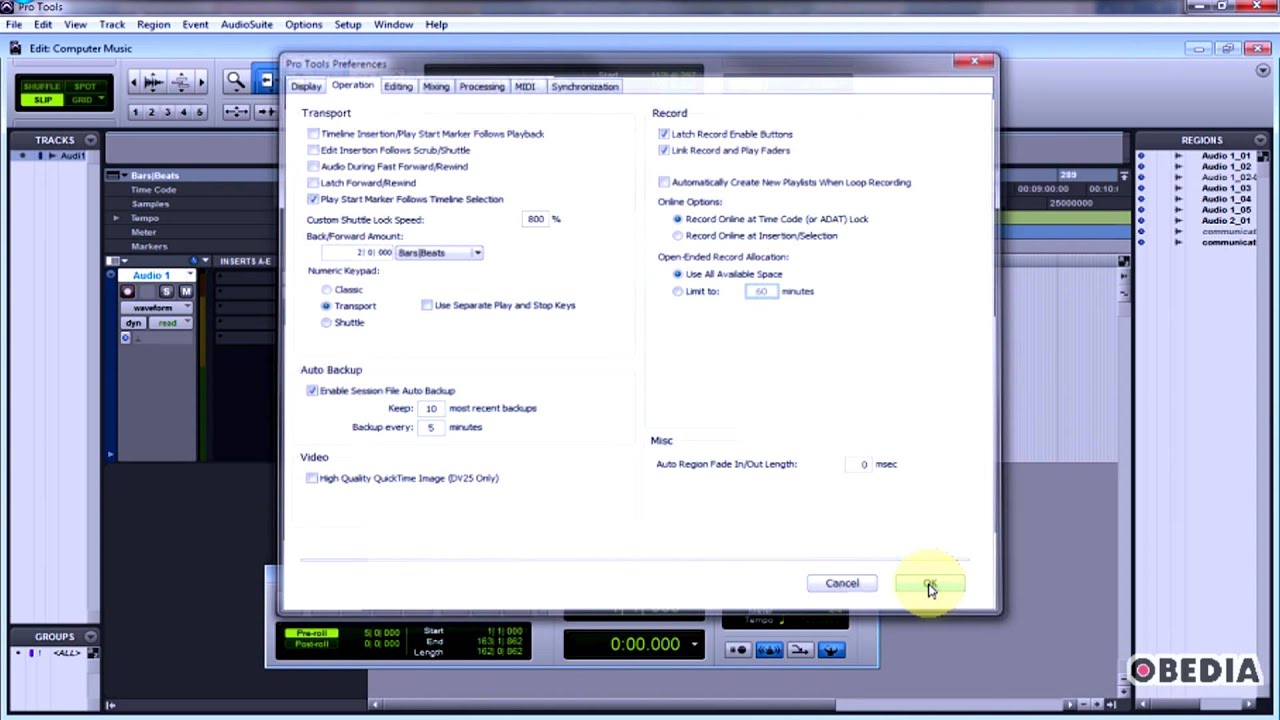Open the Tracks list menu dropdown

tap(90, 140)
